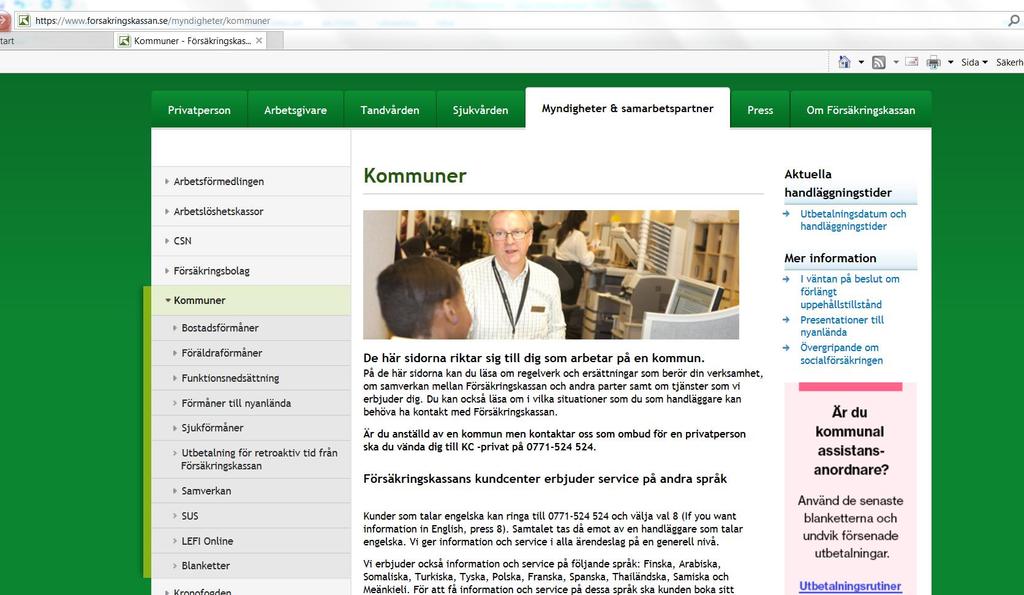
Task: Open Blanketter submenu item
Action: pyautogui.click(x=251, y=566)
